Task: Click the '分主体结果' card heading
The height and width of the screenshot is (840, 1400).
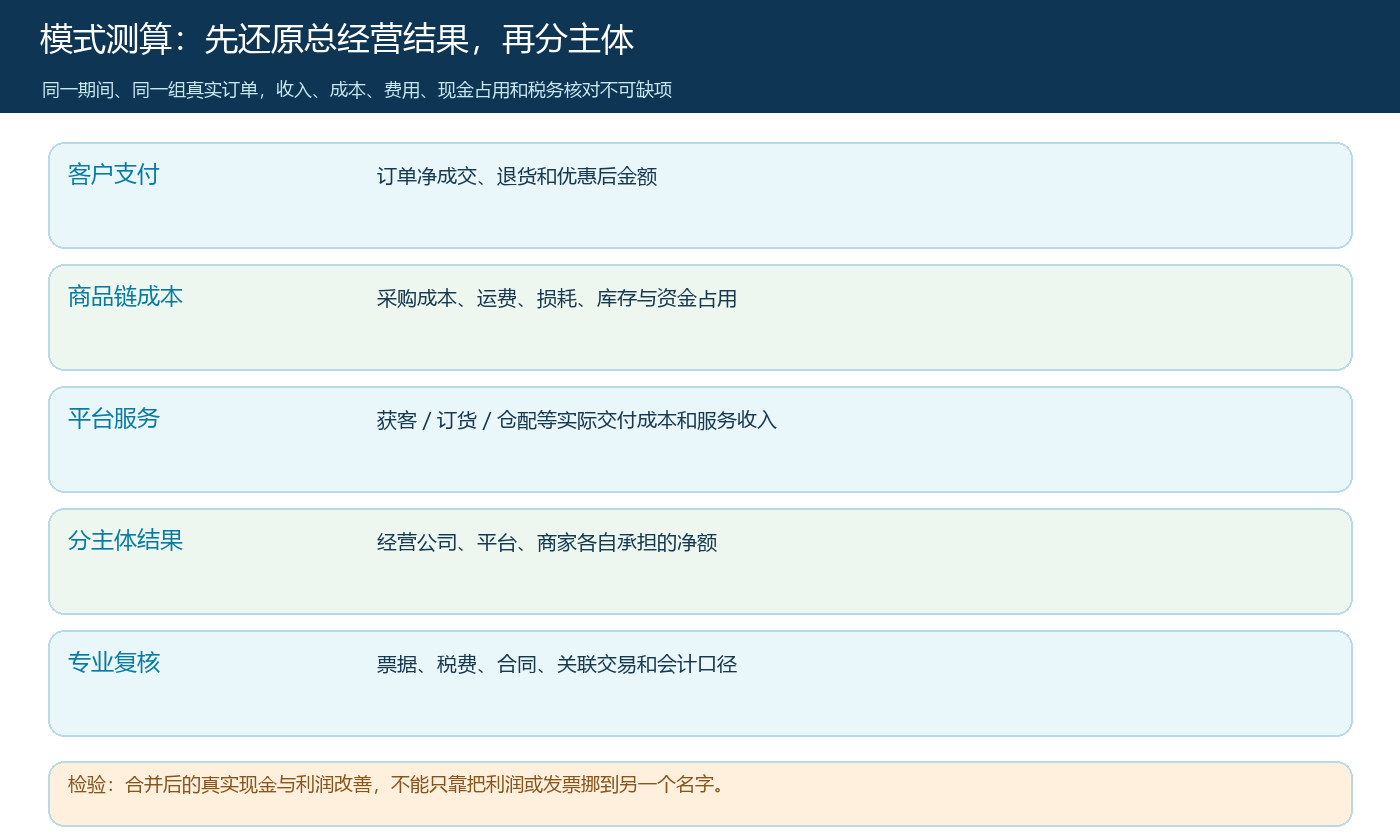Action: pyautogui.click(x=126, y=540)
